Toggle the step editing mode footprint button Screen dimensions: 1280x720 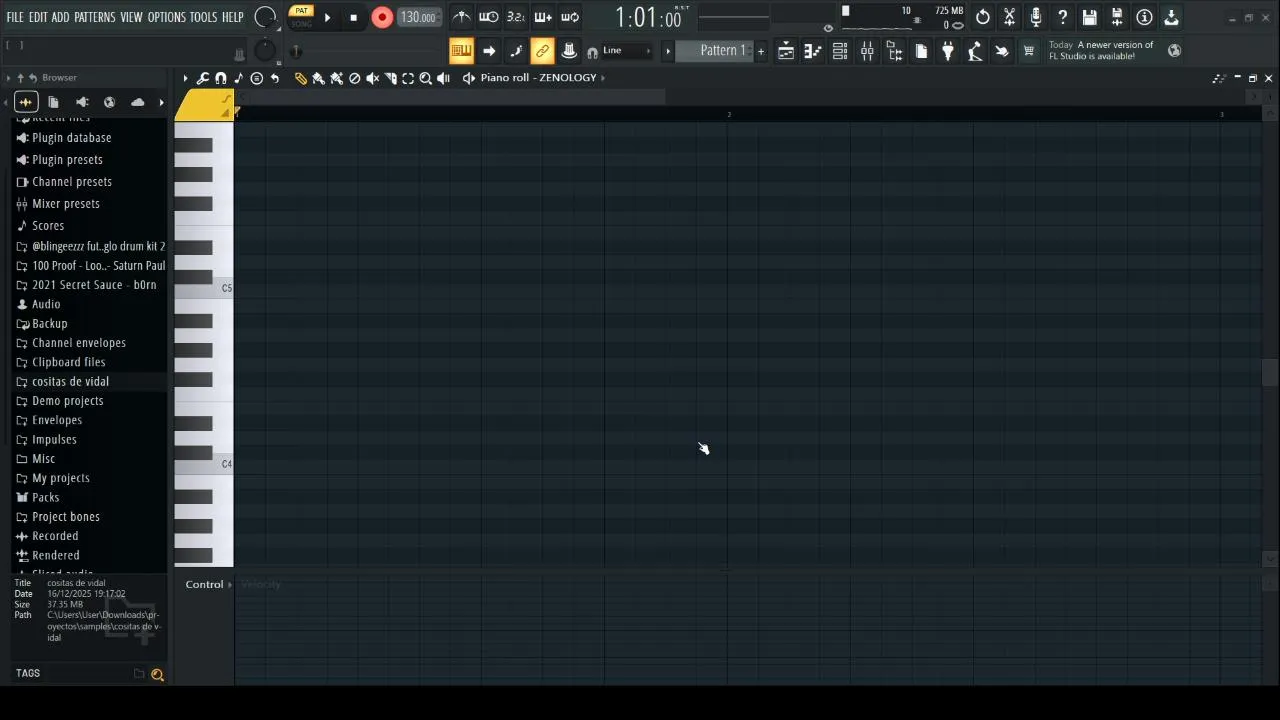(515, 51)
